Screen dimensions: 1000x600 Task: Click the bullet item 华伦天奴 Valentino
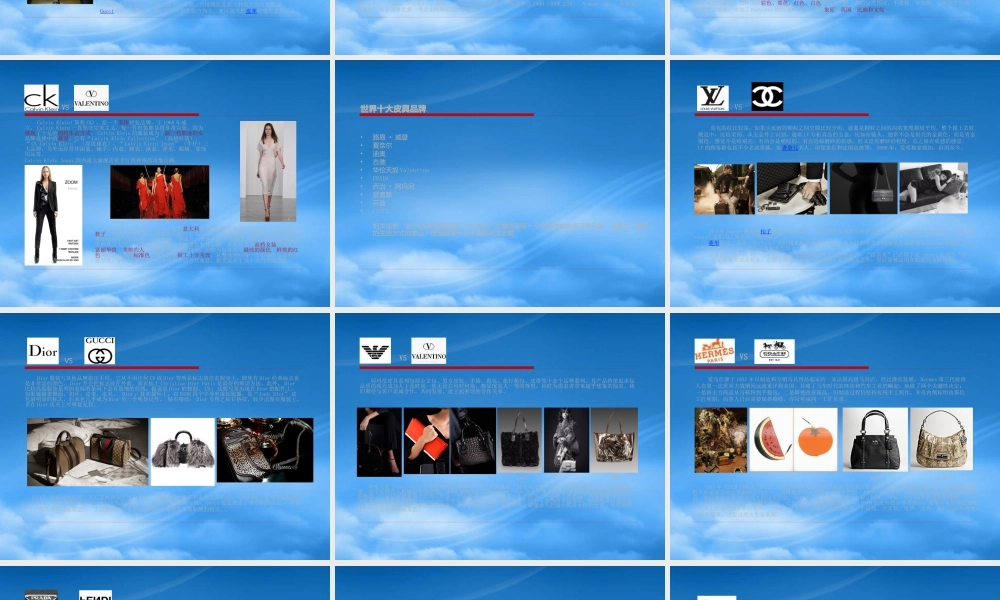(401, 170)
